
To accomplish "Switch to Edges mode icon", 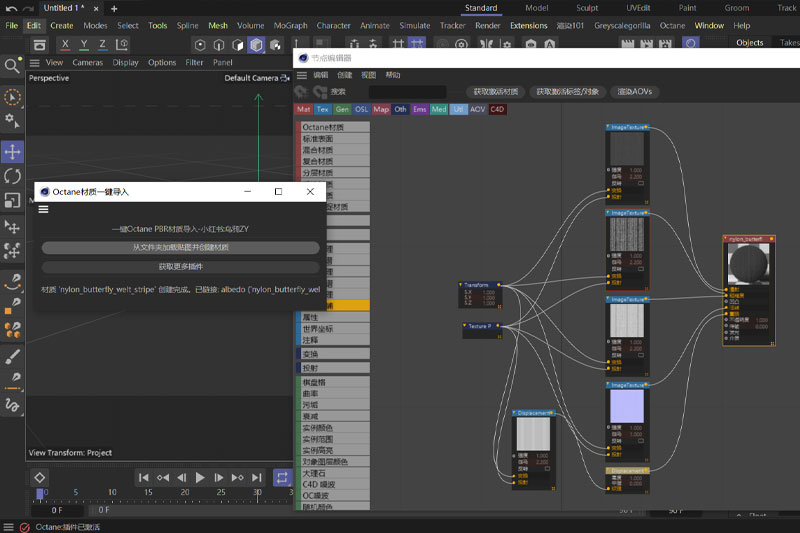I will pos(219,45).
